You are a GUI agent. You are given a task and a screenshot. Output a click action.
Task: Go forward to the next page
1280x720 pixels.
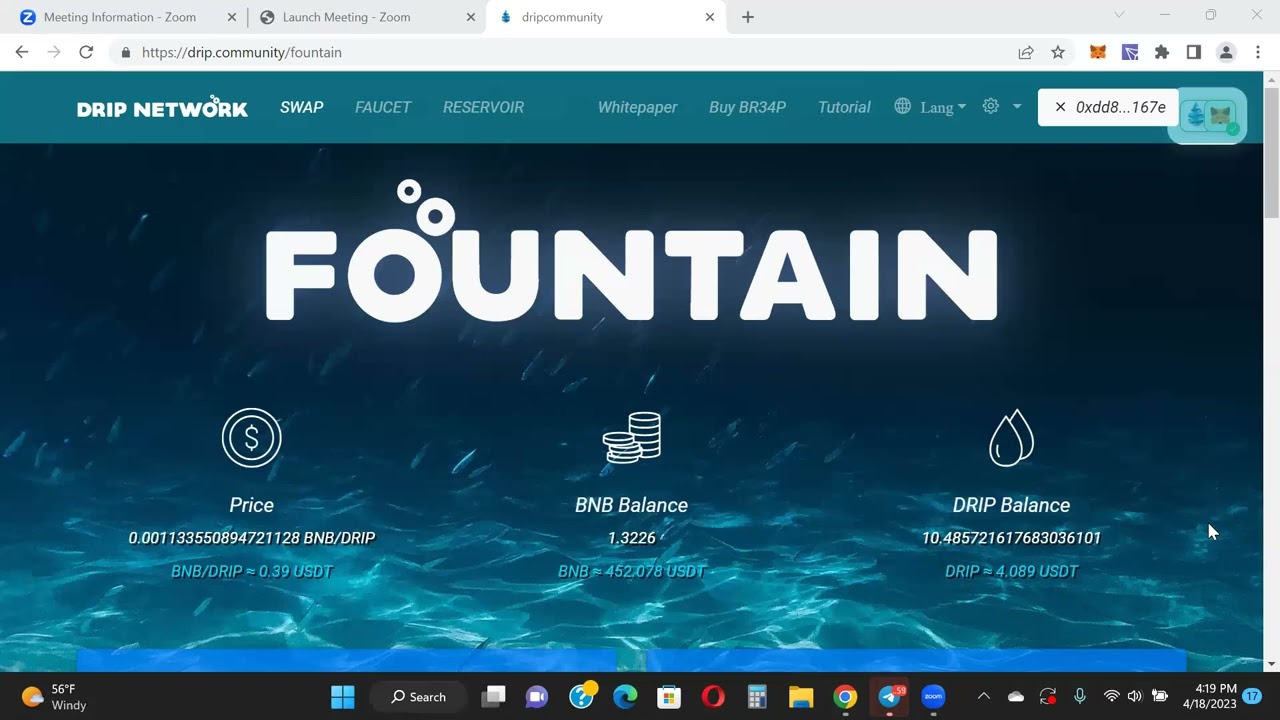click(54, 52)
